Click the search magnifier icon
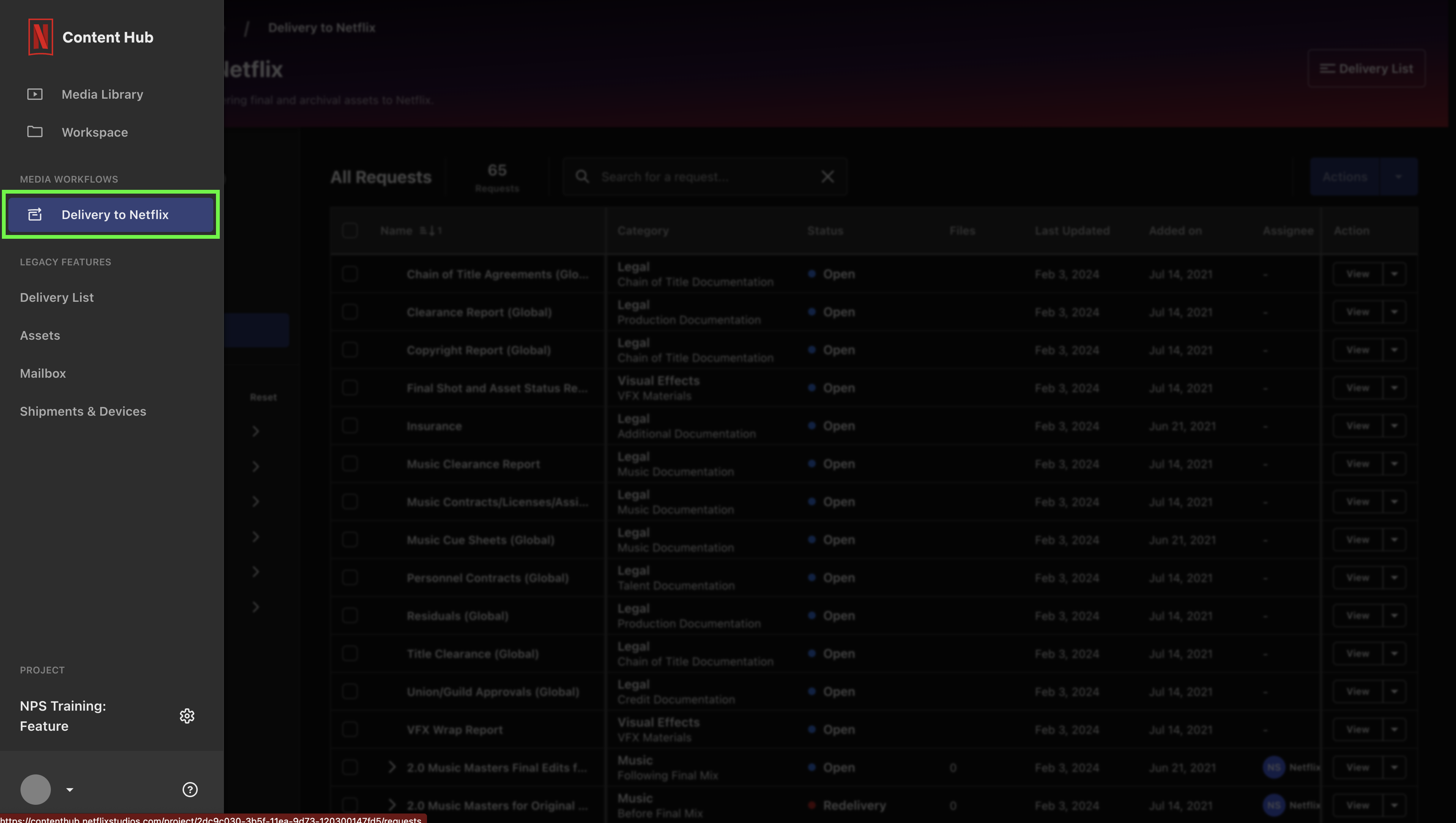 [x=582, y=177]
